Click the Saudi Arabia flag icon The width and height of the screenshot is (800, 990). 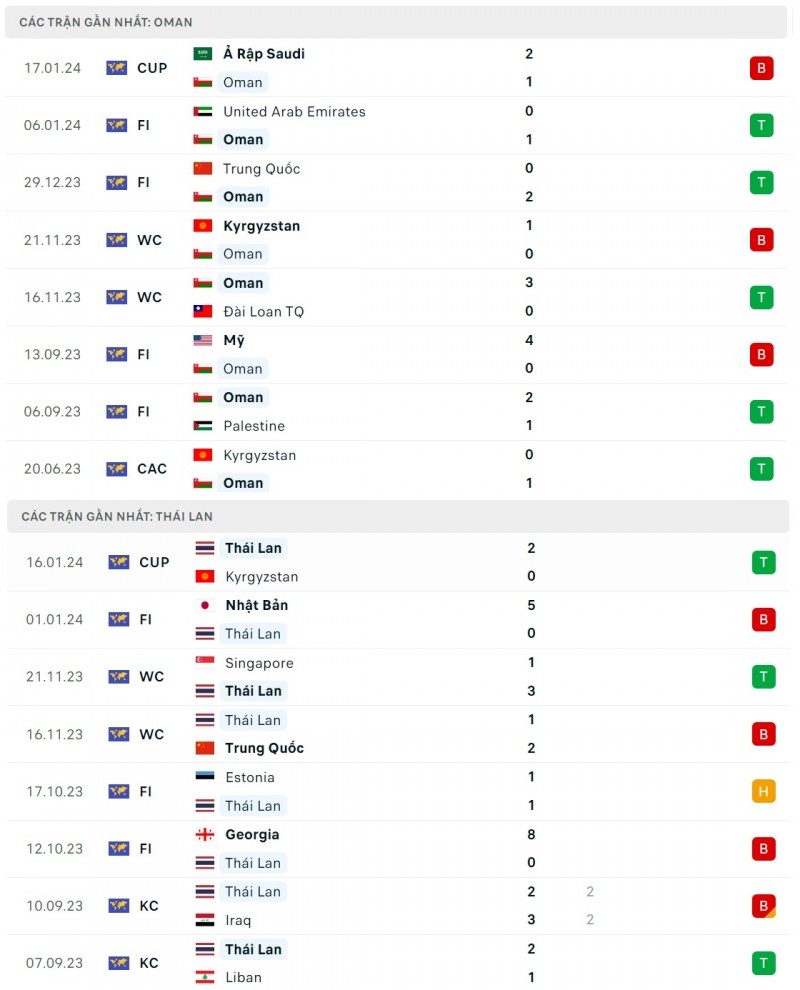pyautogui.click(x=203, y=54)
